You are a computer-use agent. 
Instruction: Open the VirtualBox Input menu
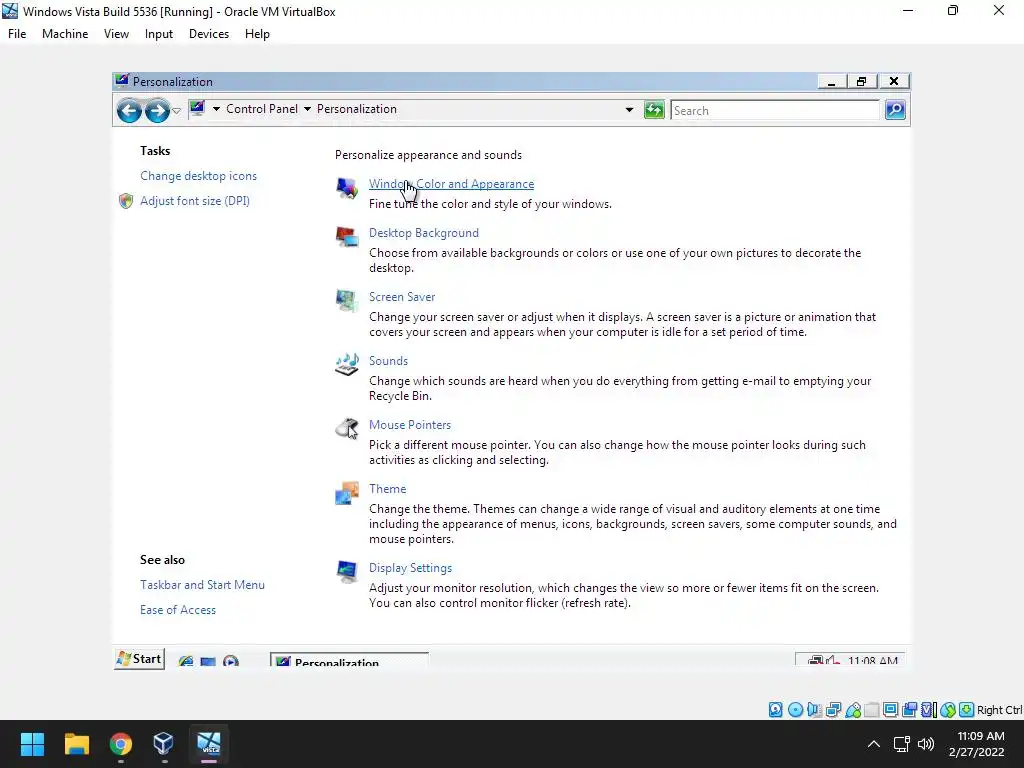click(159, 34)
